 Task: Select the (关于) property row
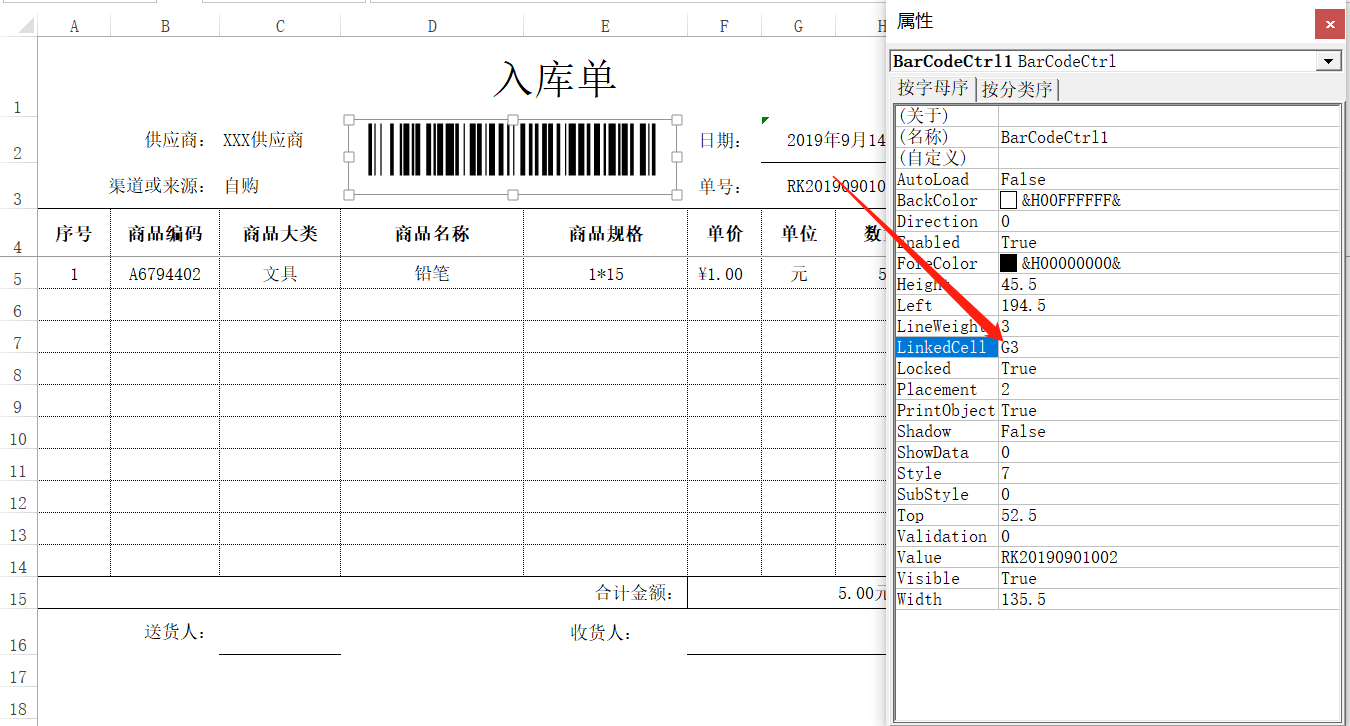pyautogui.click(x=1117, y=116)
